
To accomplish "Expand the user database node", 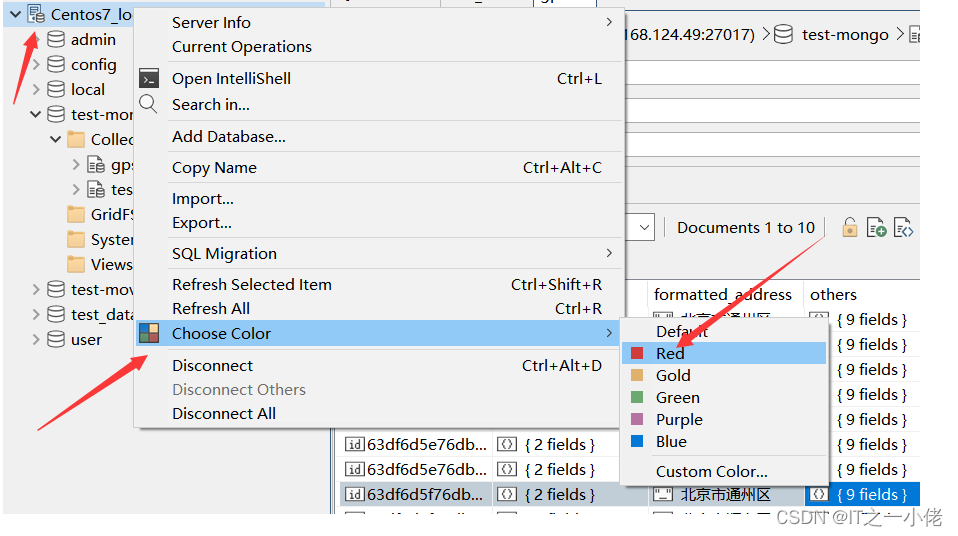I will click(36, 339).
